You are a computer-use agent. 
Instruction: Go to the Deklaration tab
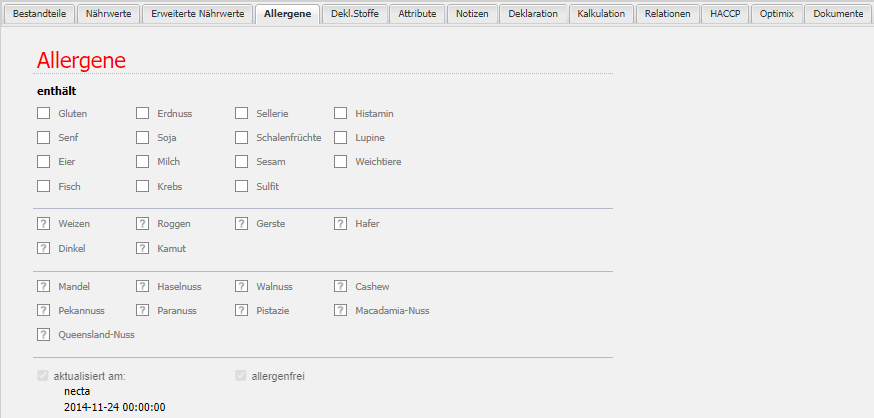[532, 14]
